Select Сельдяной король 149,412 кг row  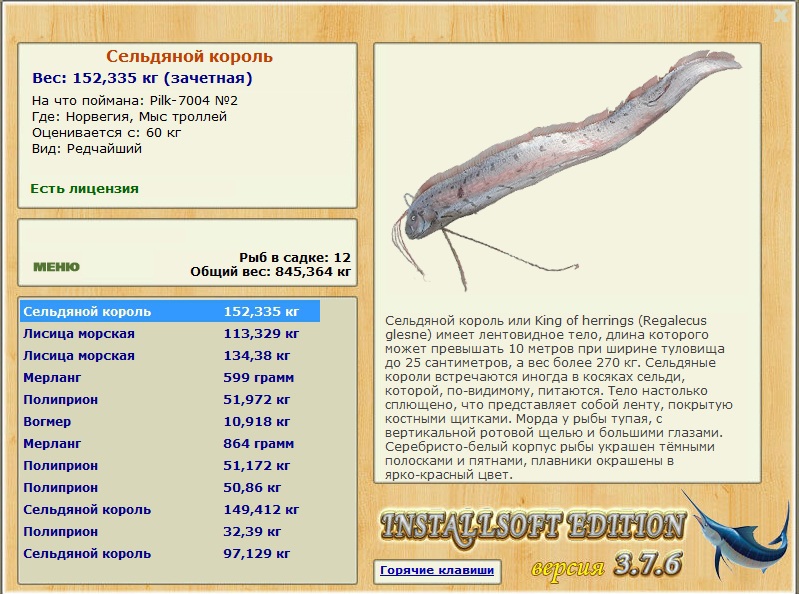pyautogui.click(x=170, y=509)
